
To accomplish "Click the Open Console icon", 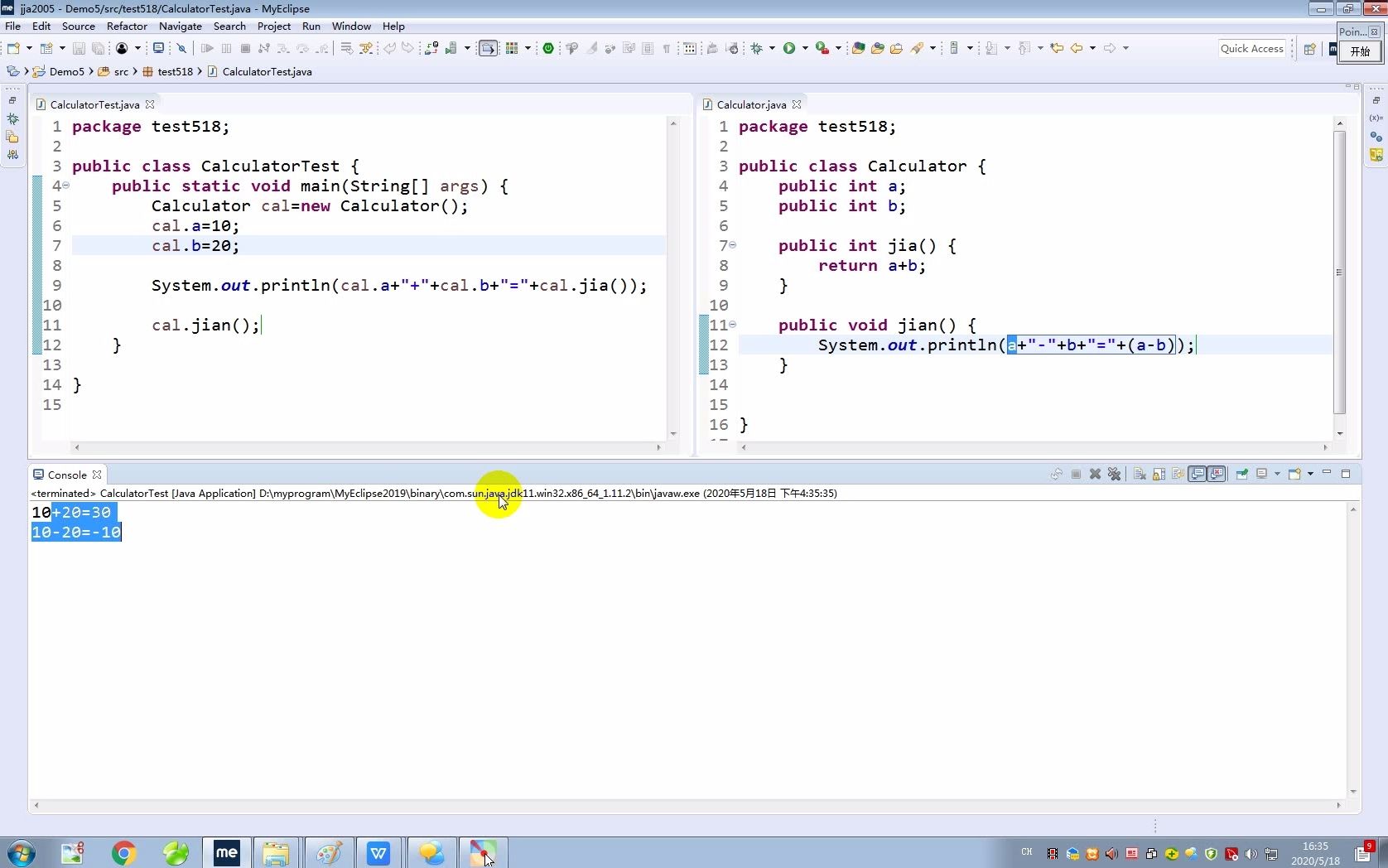I will (1294, 474).
